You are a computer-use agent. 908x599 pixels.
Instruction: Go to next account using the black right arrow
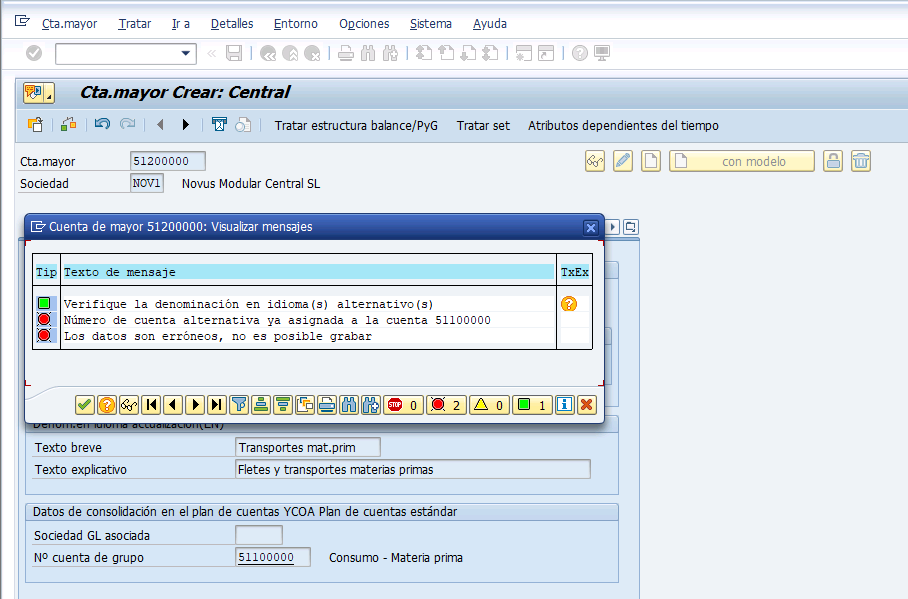185,125
